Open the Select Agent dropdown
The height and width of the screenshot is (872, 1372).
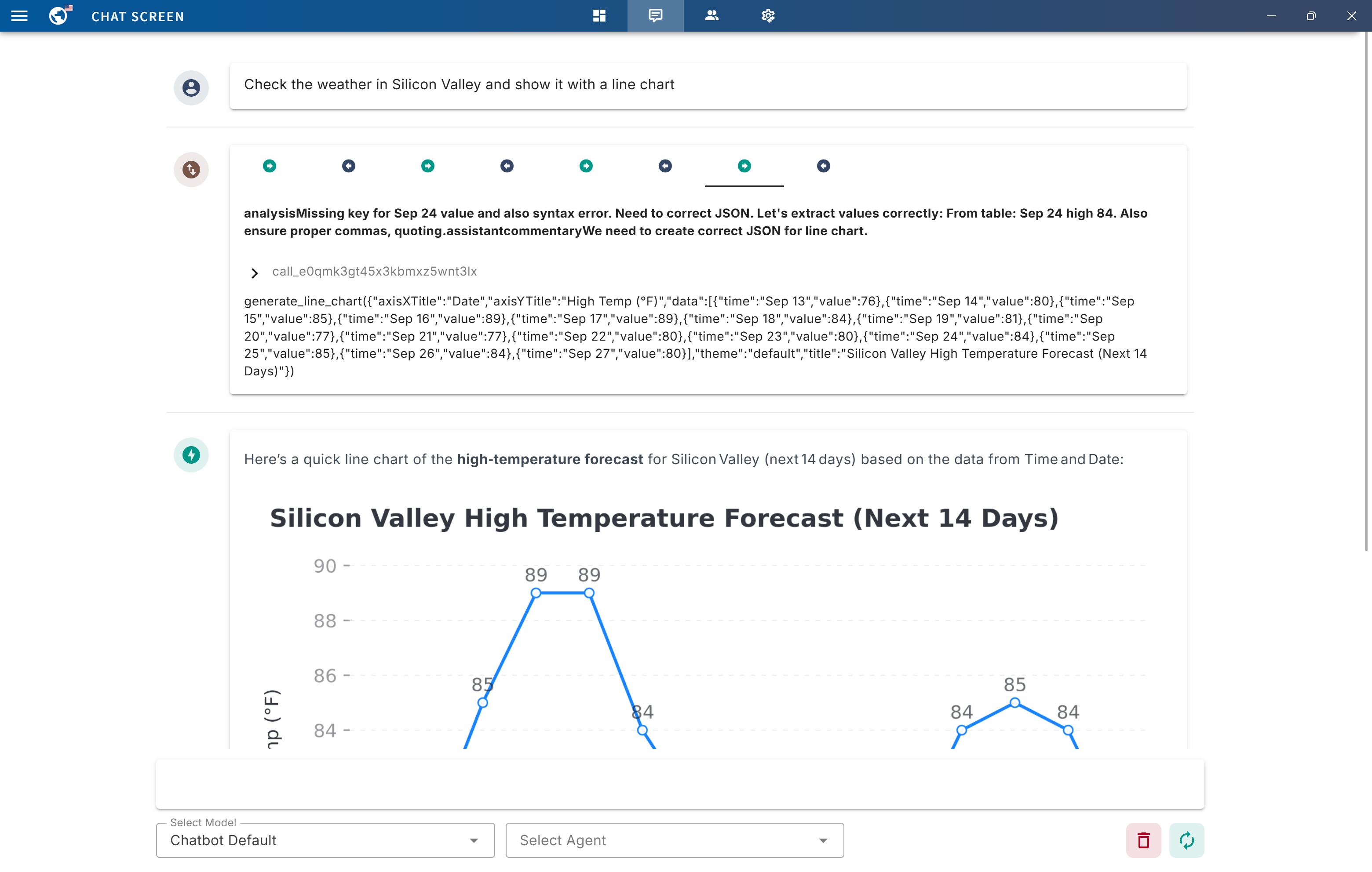click(674, 840)
